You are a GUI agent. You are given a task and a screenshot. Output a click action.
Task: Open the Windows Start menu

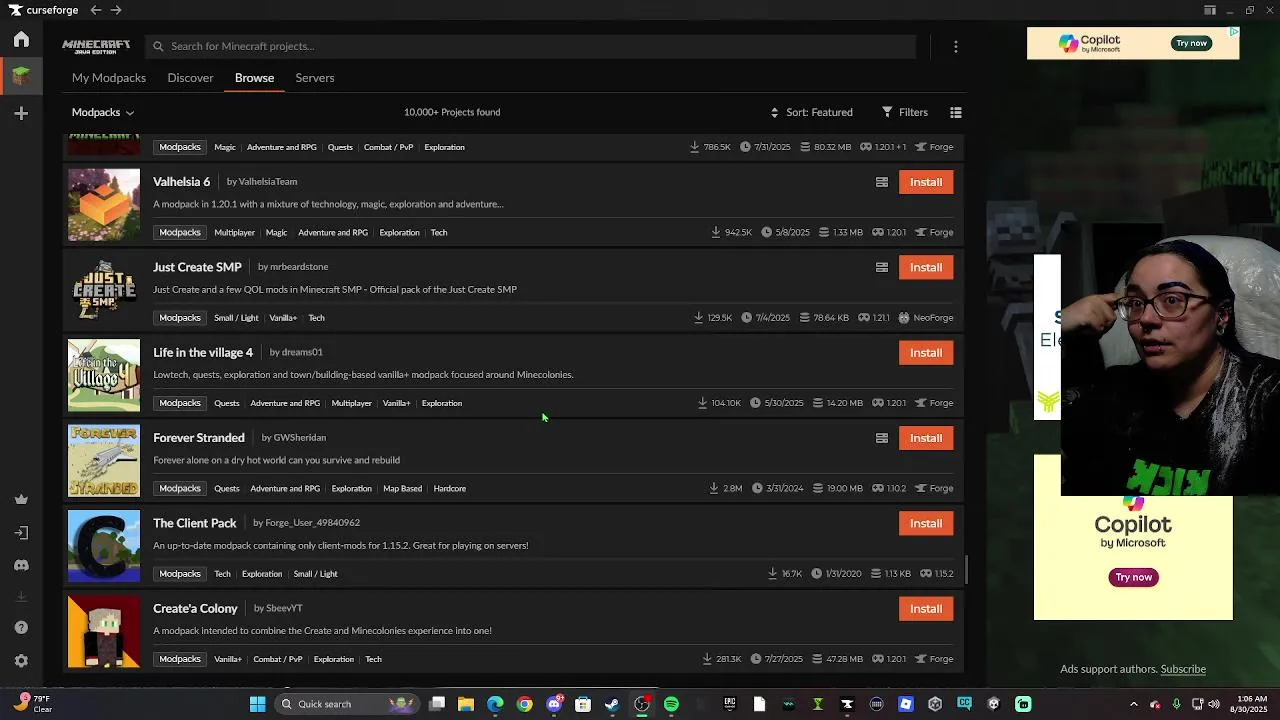coord(257,704)
